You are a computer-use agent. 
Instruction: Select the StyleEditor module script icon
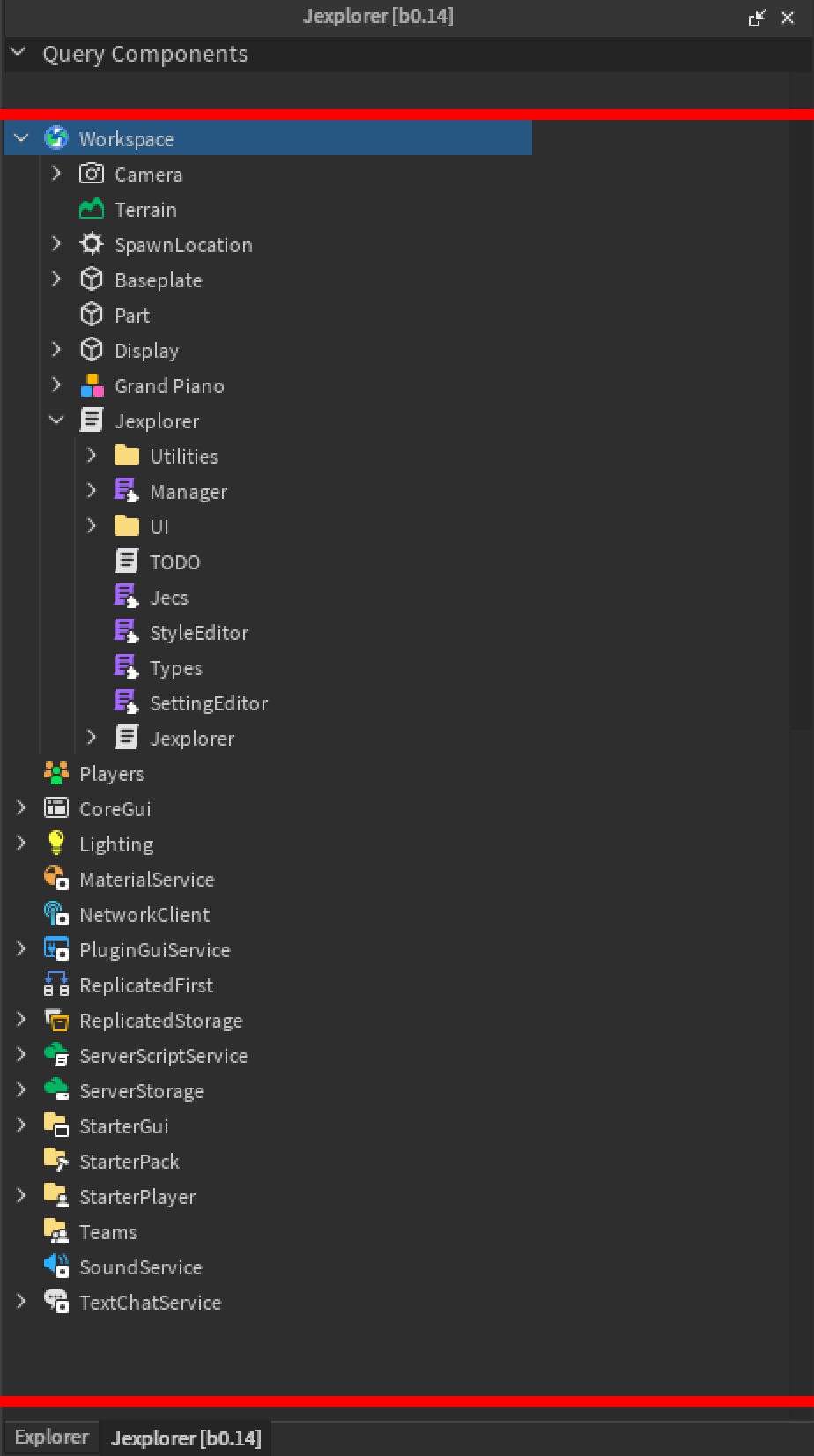127,632
